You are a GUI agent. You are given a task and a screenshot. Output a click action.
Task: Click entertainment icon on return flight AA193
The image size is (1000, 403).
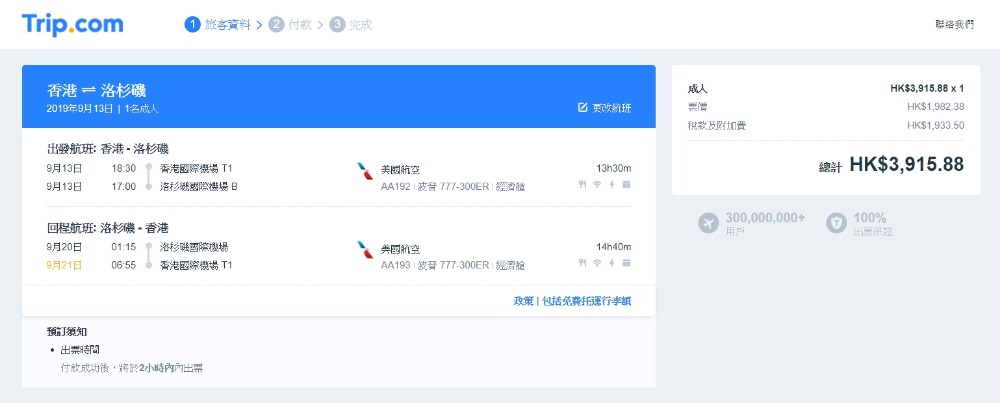coord(627,264)
